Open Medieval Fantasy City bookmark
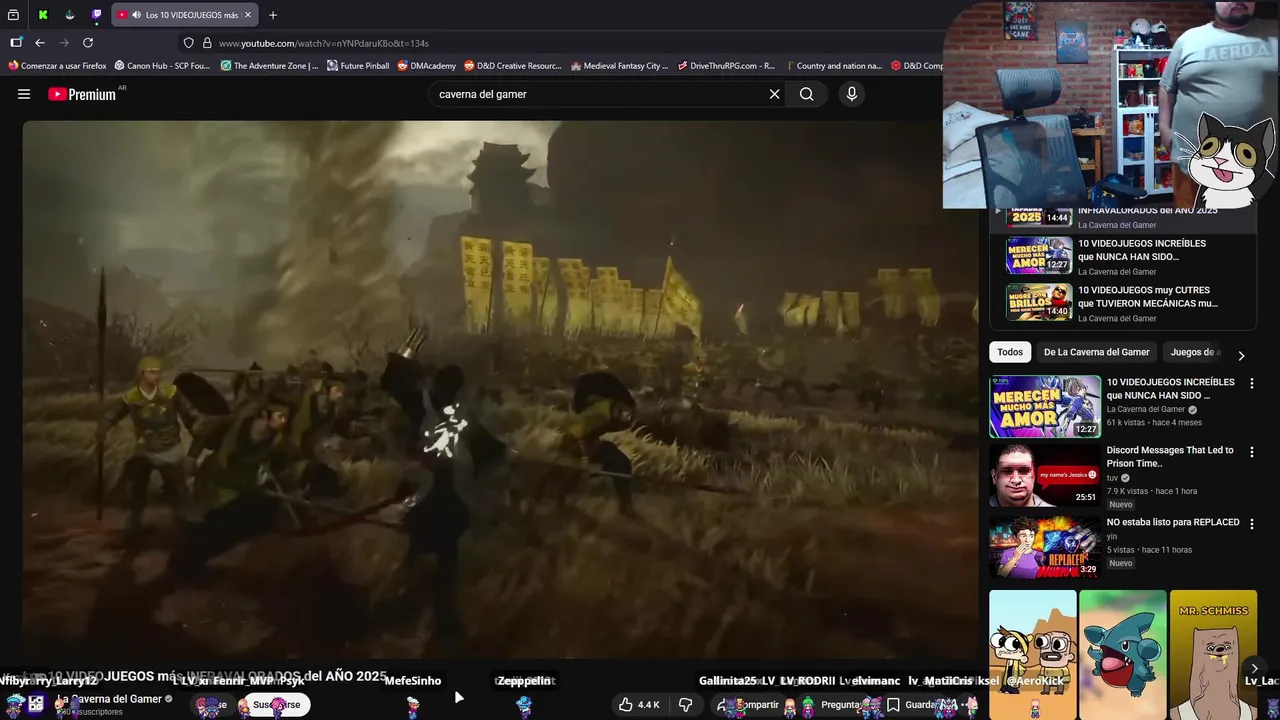1280x720 pixels. [x=619, y=66]
